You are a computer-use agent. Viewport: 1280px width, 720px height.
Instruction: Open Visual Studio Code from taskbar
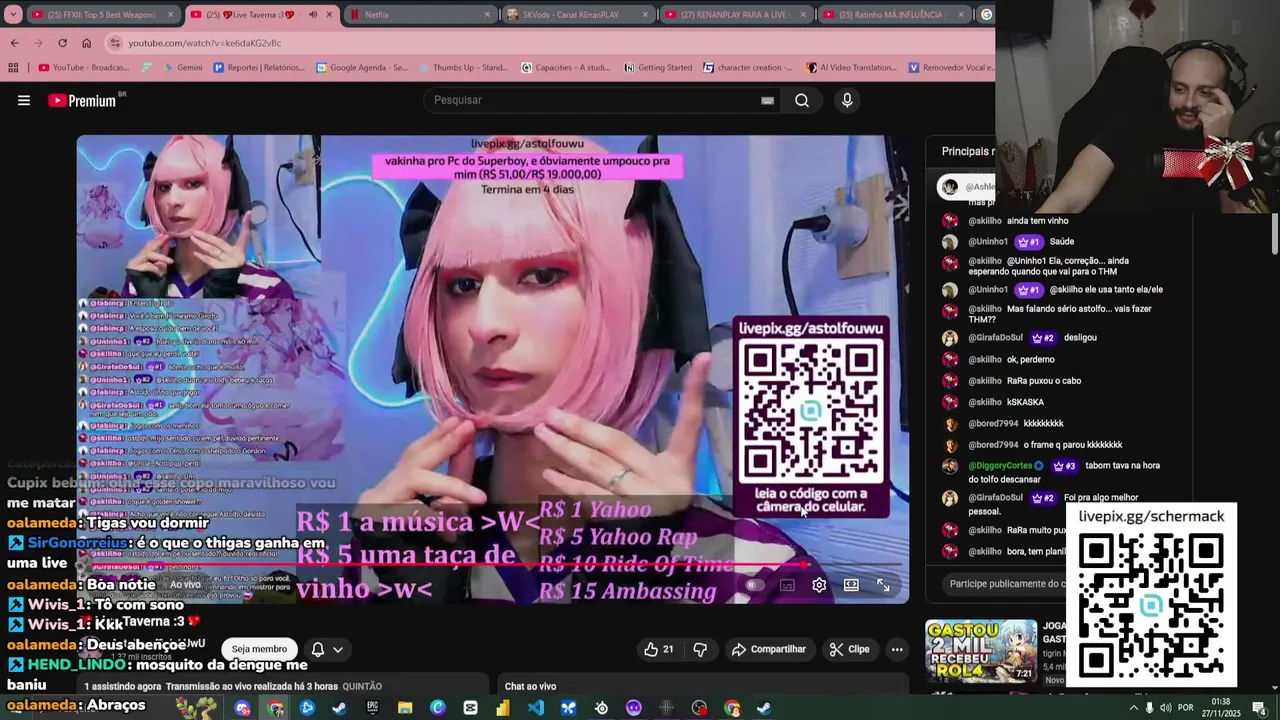pyautogui.click(x=536, y=708)
